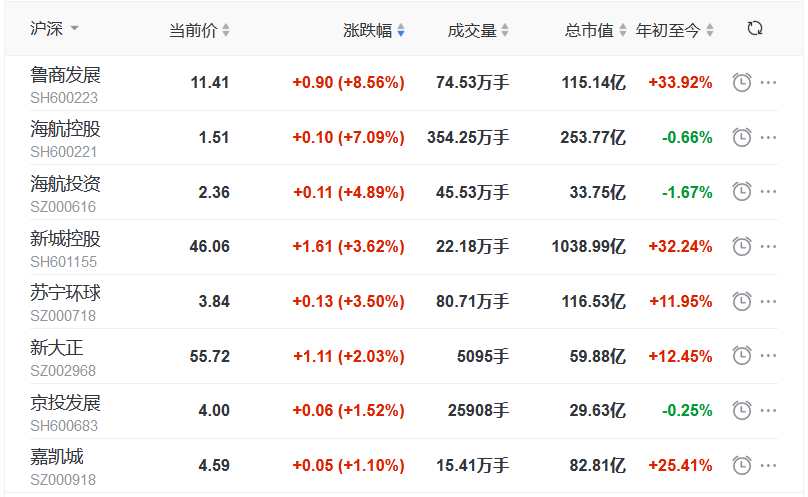
Task: Set price alert for 嘉凯城
Action: click(742, 465)
